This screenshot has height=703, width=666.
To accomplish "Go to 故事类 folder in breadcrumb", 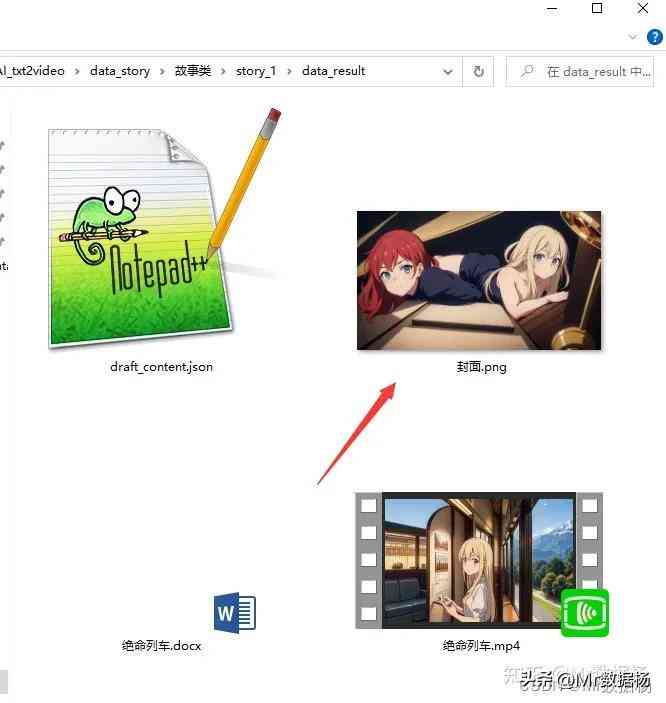I will tap(193, 71).
